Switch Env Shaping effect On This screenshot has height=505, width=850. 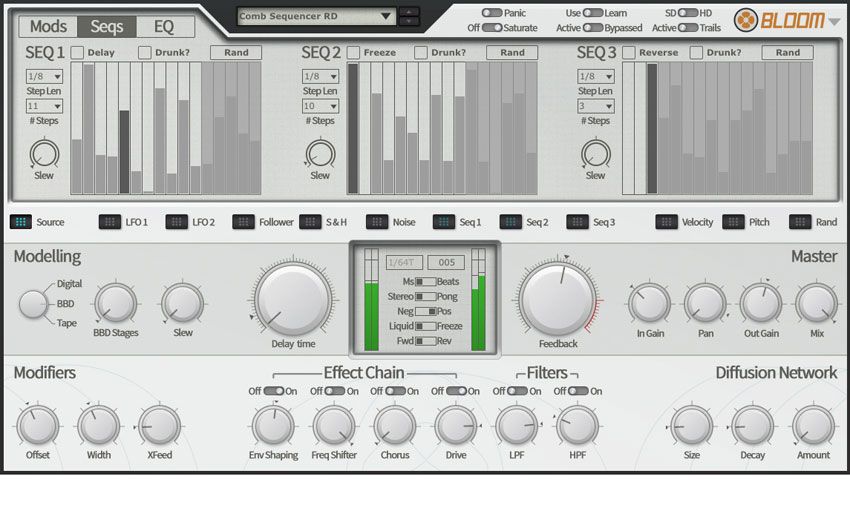coord(274,391)
